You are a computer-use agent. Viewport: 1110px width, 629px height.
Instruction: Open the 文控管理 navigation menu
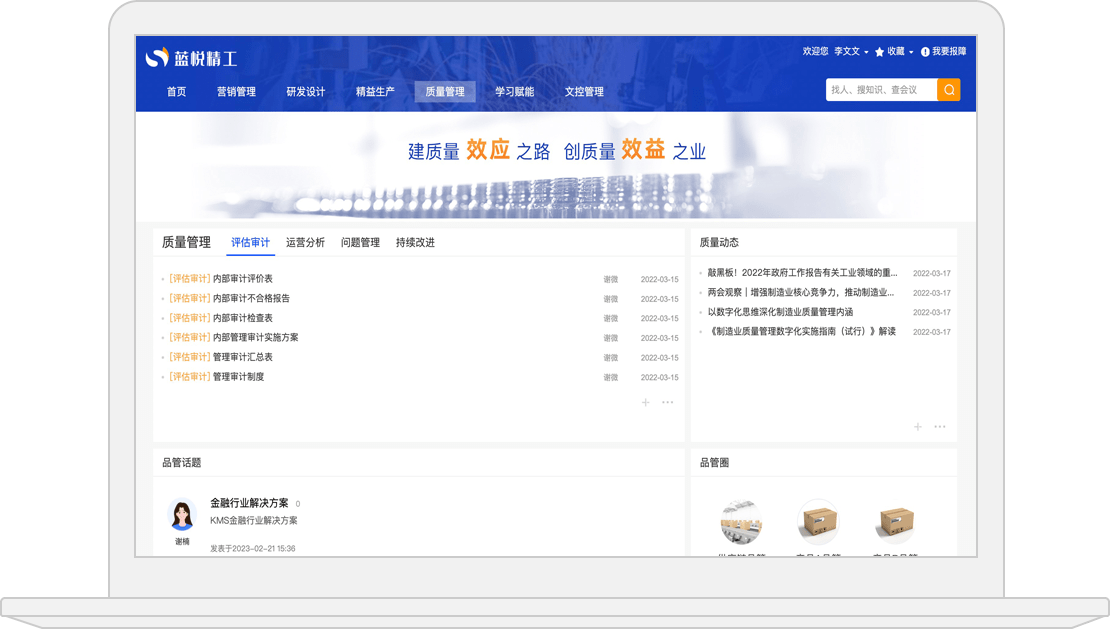point(584,92)
